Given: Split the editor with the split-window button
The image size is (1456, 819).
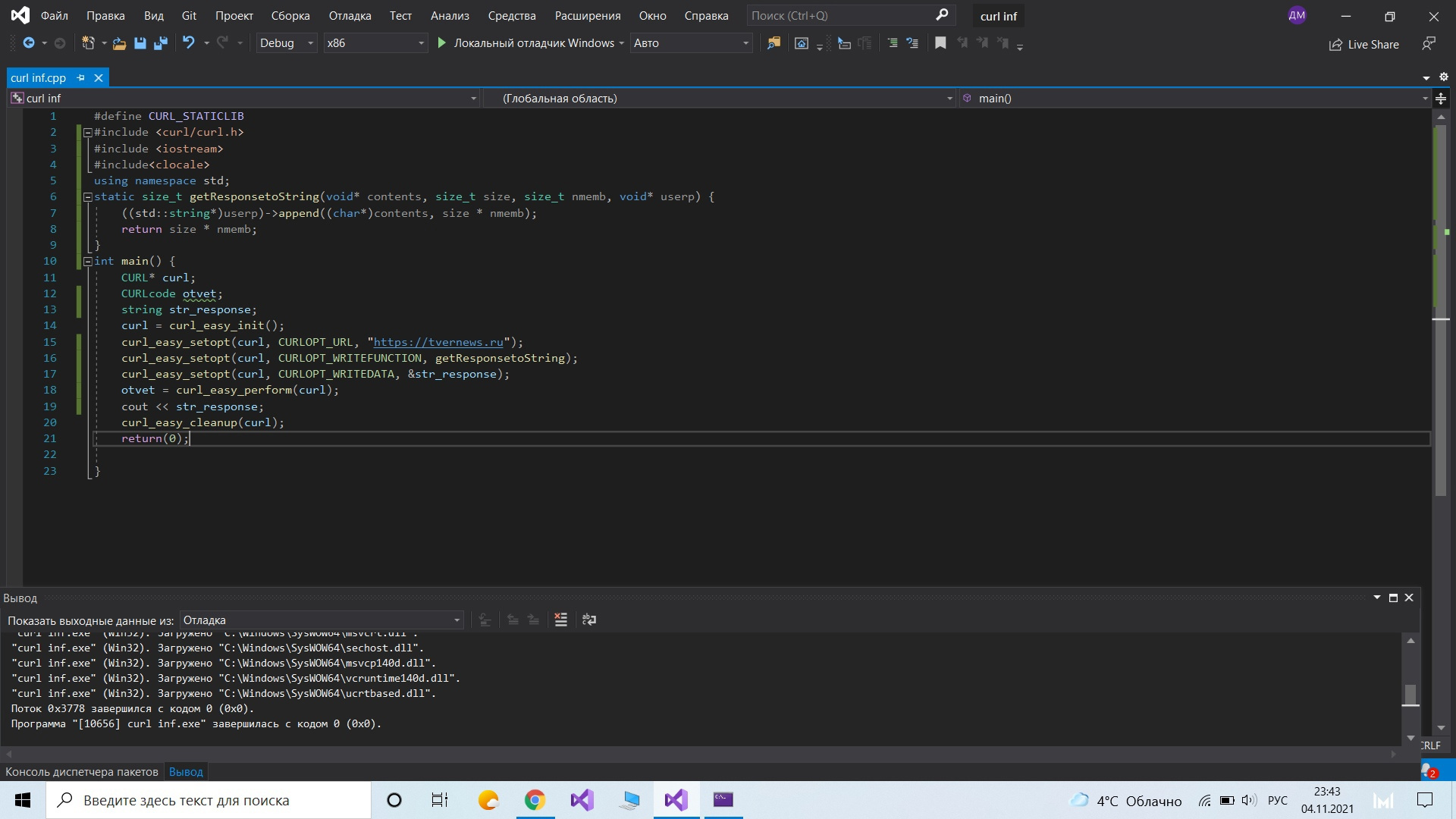Looking at the screenshot, I should point(1441,99).
